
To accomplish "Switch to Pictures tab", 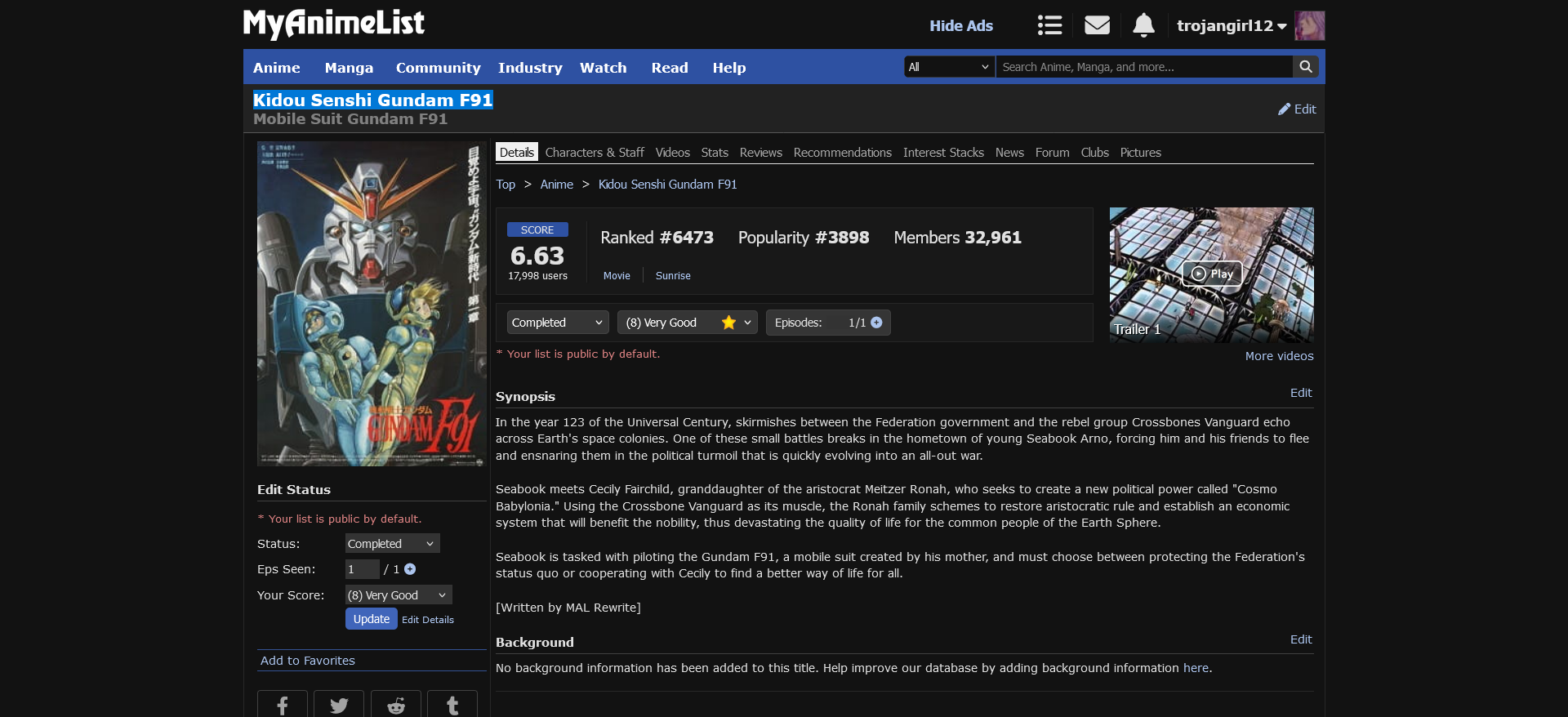I will 1140,153.
